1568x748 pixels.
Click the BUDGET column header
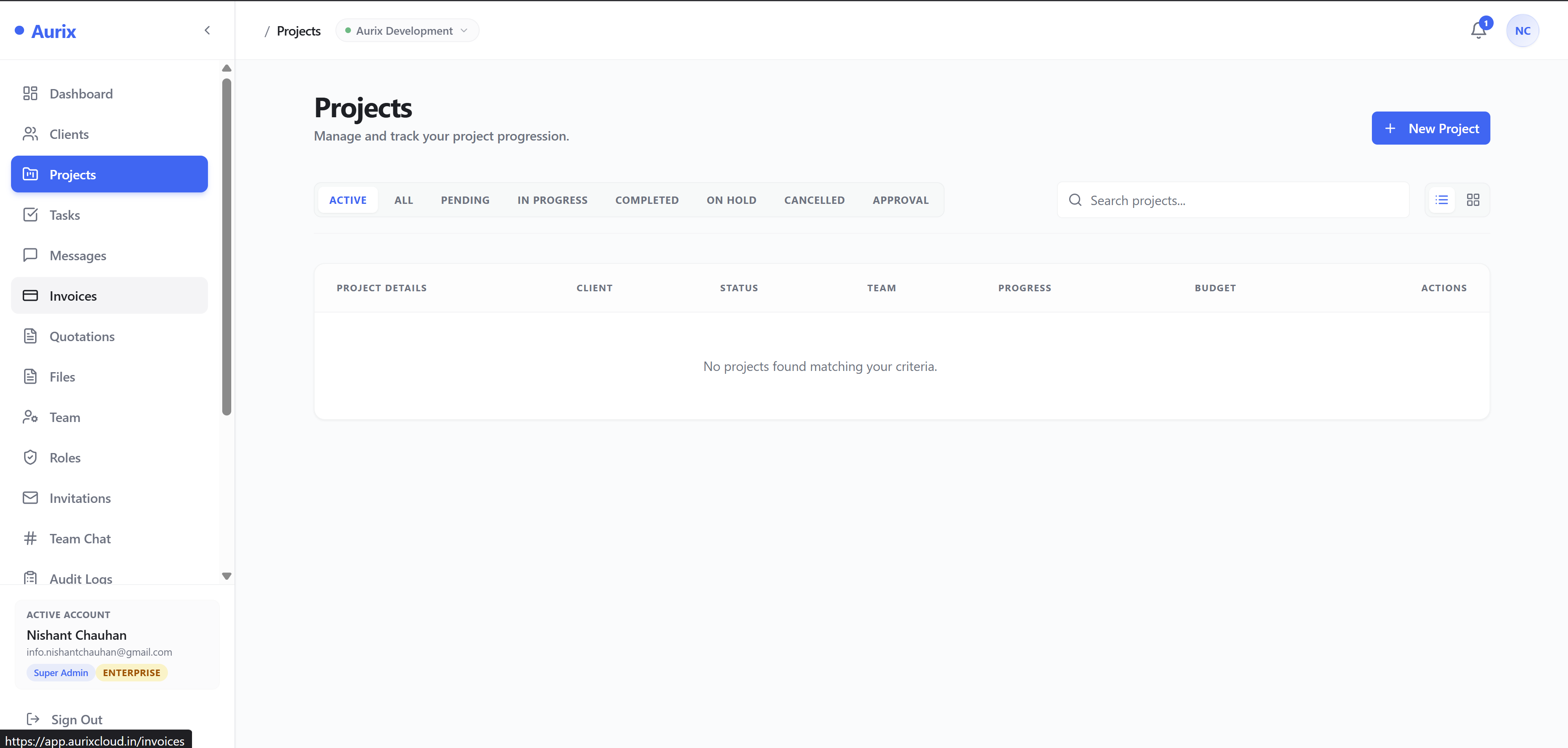click(1215, 288)
